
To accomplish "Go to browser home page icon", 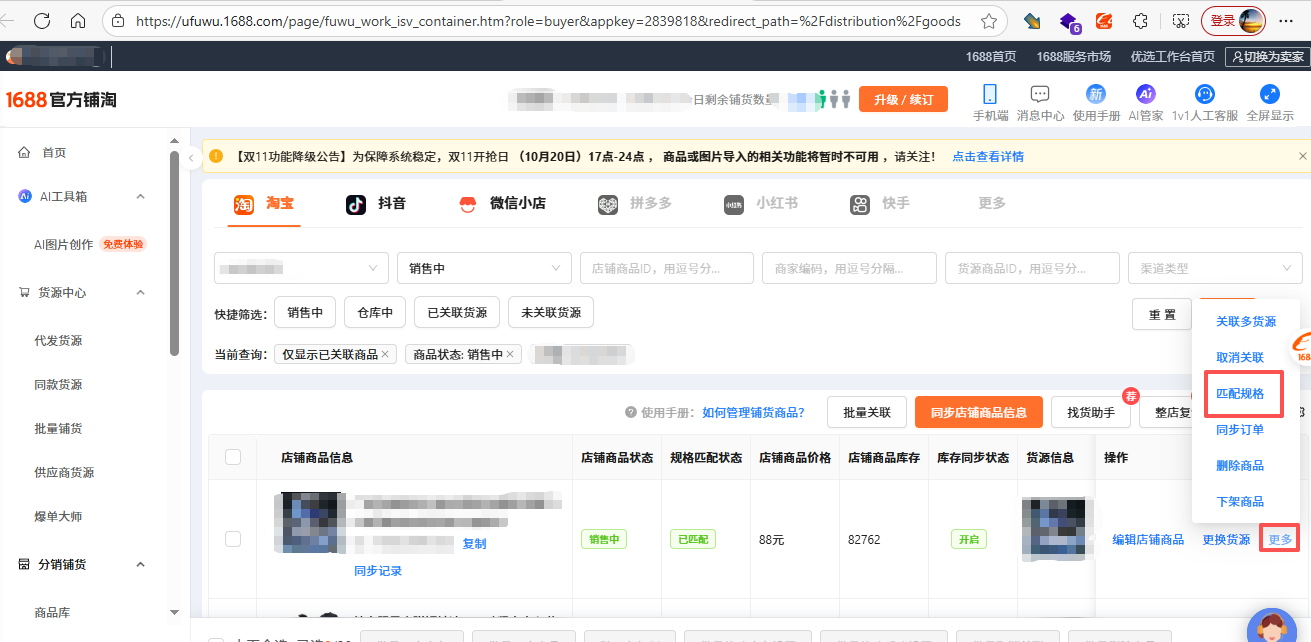I will [x=78, y=20].
